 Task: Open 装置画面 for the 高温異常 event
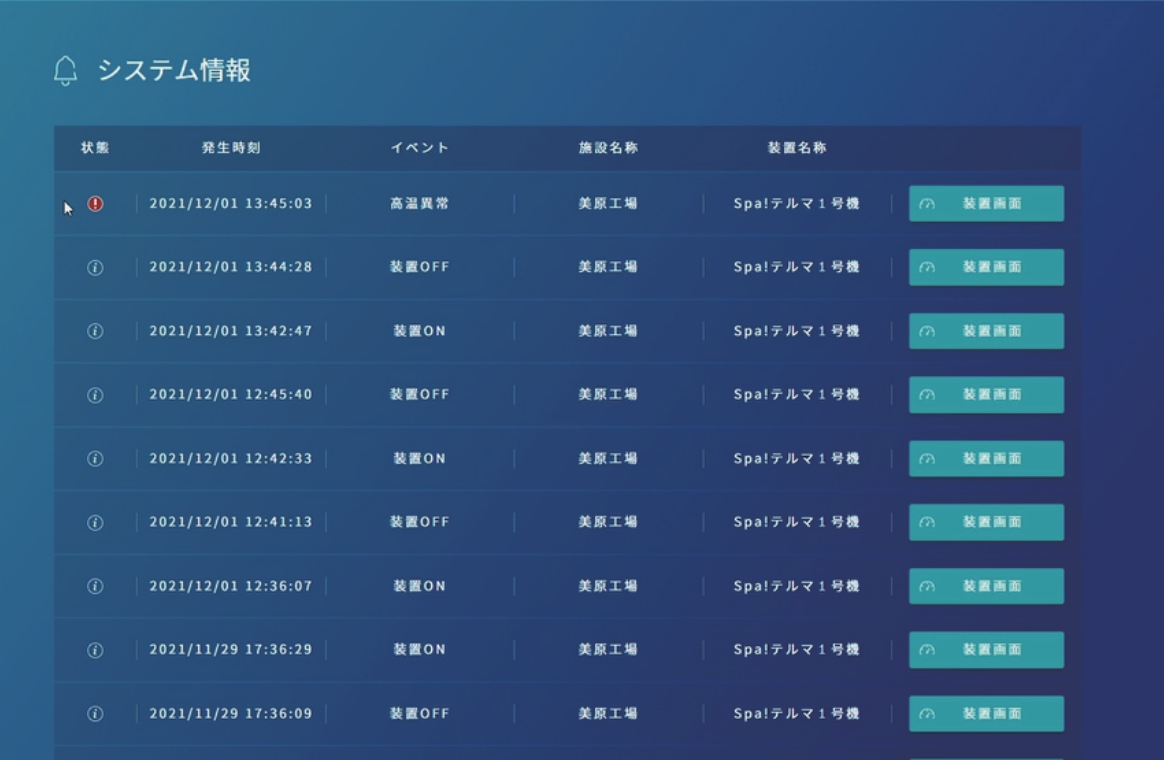(x=986, y=204)
